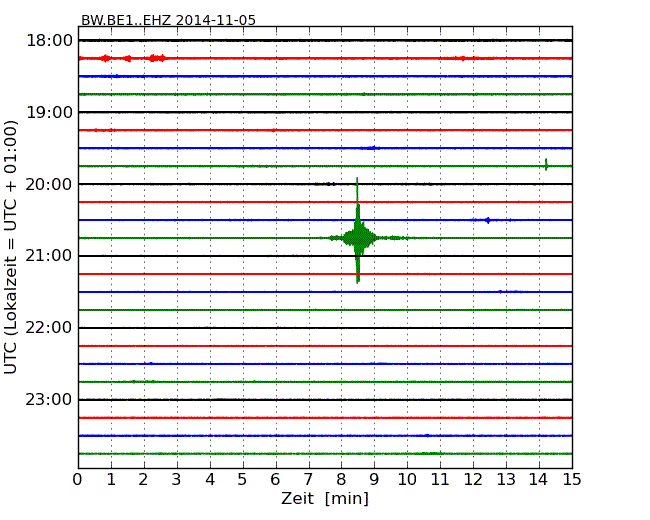The width and height of the screenshot is (650, 520).
Task: Click the red signal bursts after 18:00
Action: (x=133, y=58)
